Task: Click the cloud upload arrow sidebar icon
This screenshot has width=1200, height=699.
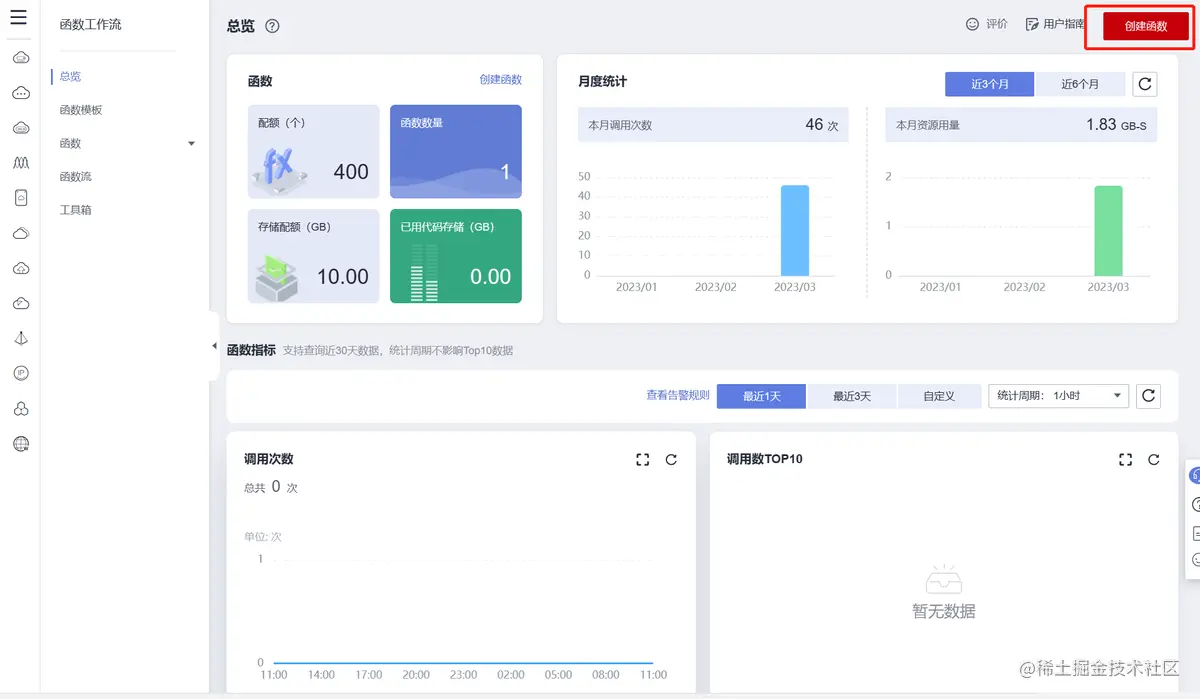Action: tap(20, 268)
